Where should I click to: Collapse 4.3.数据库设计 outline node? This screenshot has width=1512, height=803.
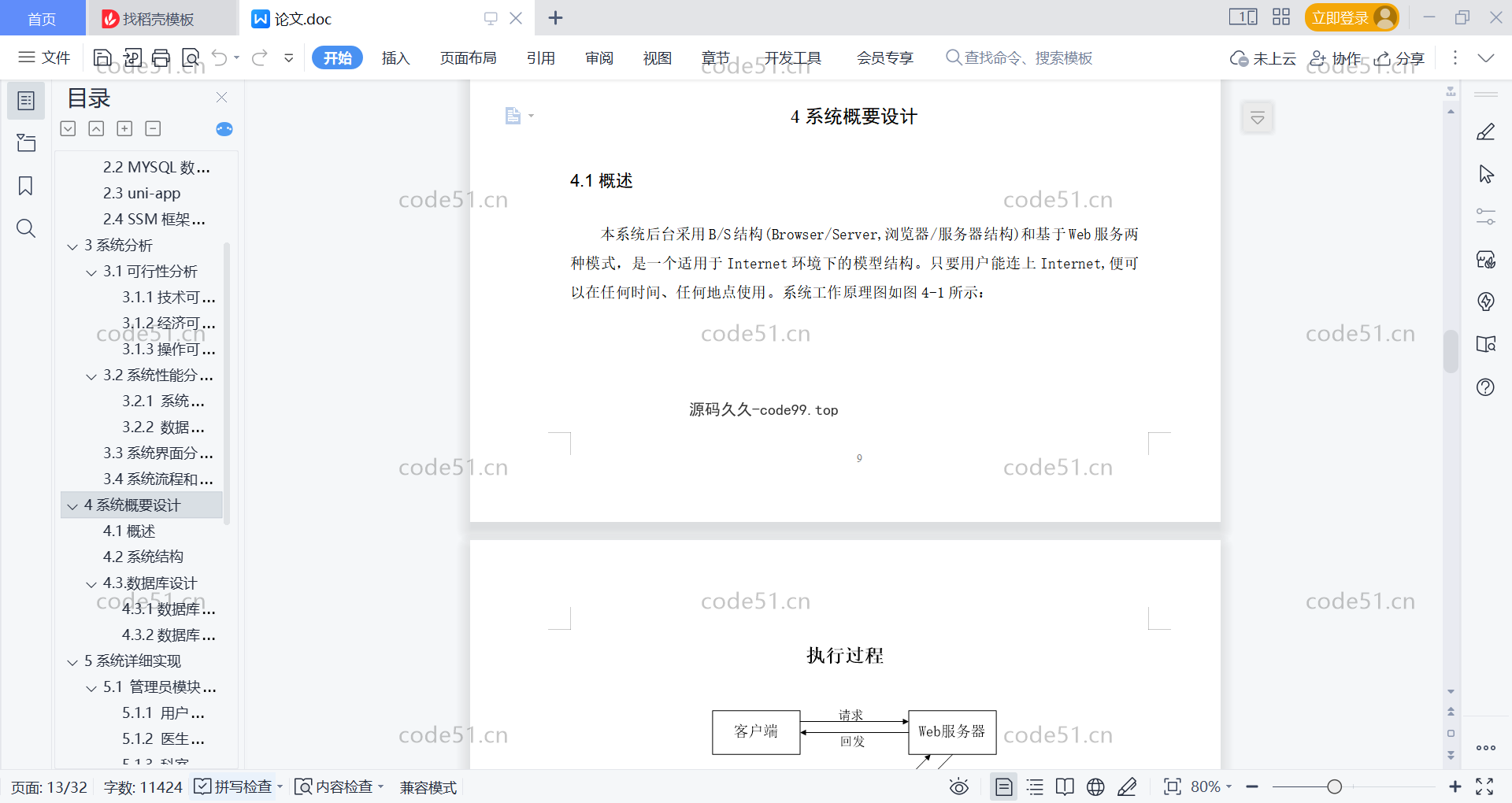click(x=91, y=584)
